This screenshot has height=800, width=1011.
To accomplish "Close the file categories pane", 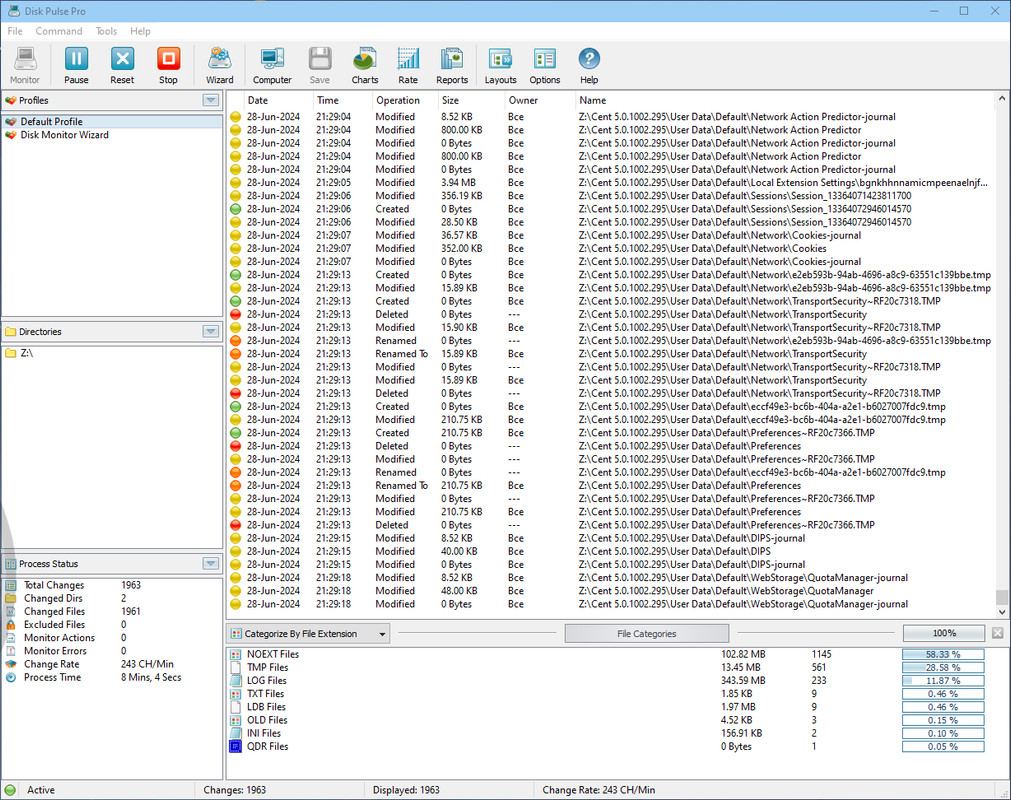I will (x=997, y=634).
